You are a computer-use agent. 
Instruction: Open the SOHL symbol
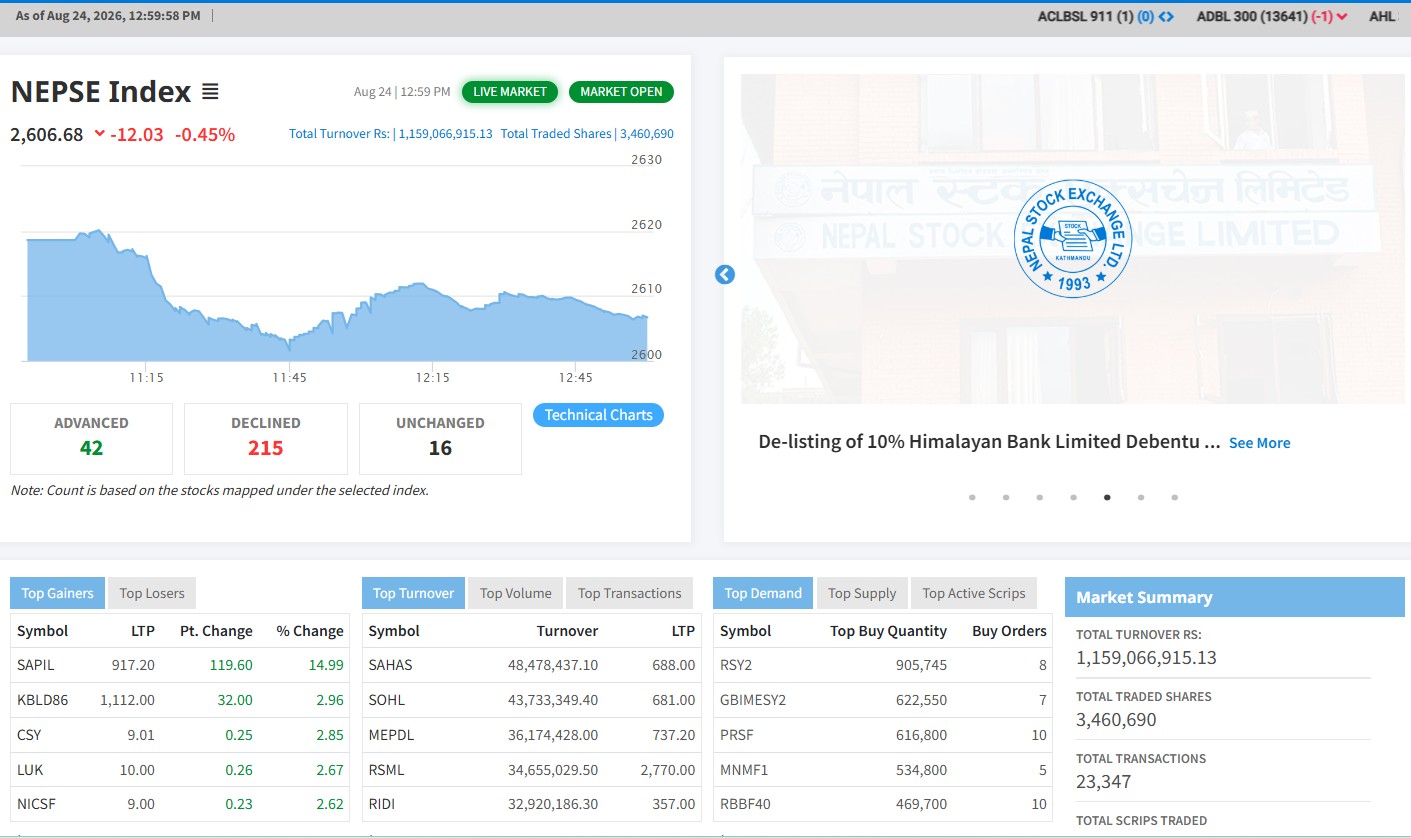pyautogui.click(x=387, y=700)
